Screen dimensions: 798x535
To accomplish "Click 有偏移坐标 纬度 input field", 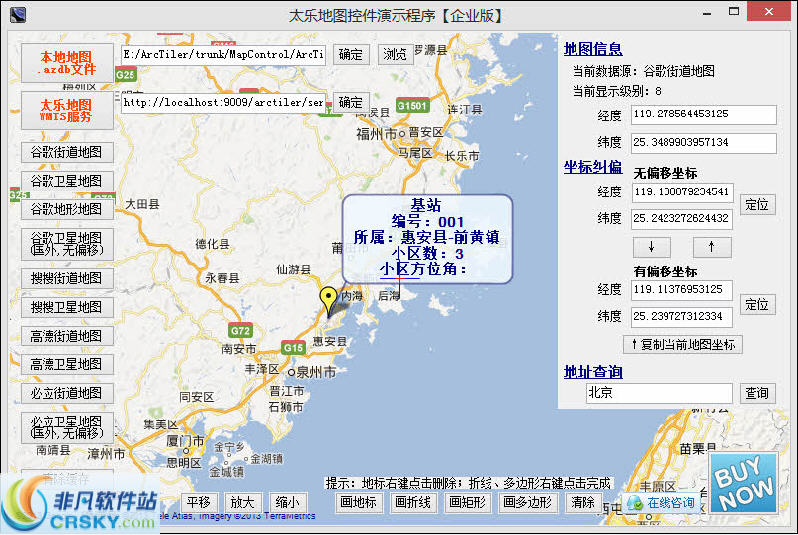I will coord(682,317).
